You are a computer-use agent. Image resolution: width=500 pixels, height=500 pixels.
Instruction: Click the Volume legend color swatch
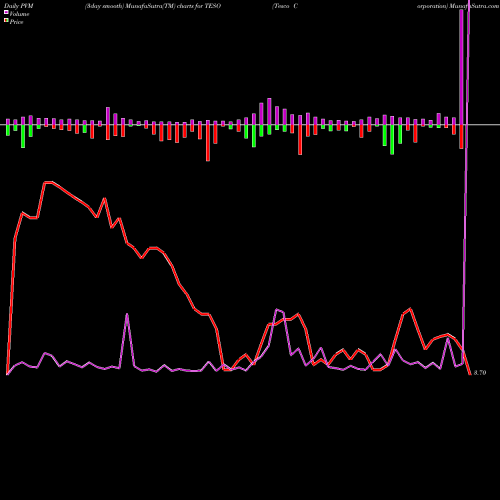point(6,13)
